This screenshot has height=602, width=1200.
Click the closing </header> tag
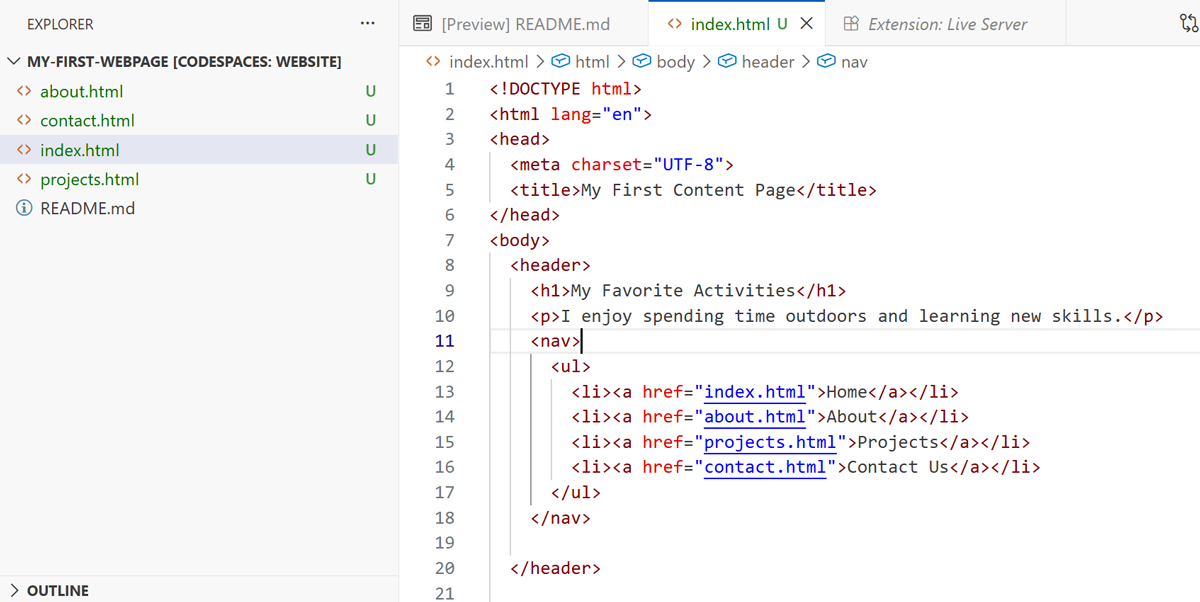(555, 568)
